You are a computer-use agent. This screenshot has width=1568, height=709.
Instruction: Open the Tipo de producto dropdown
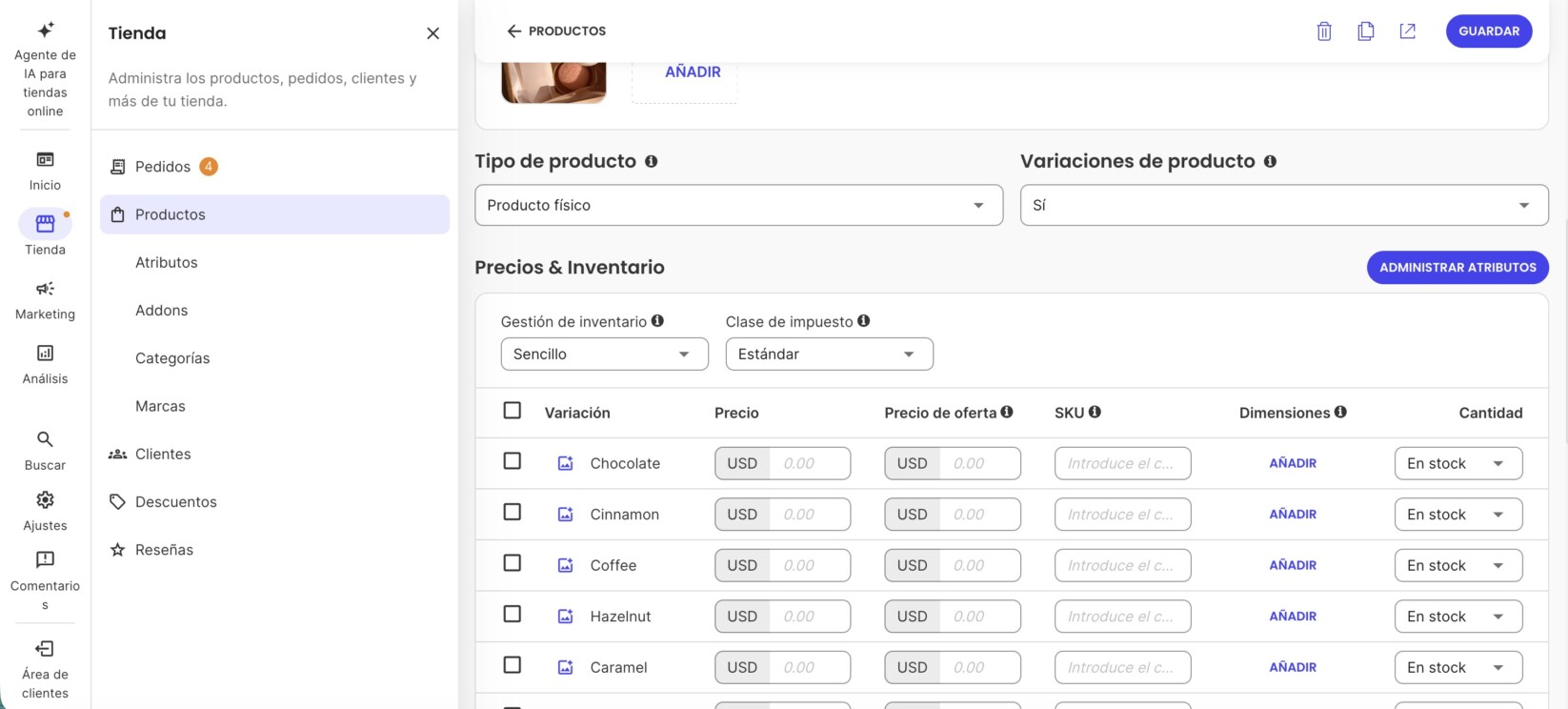click(x=739, y=205)
